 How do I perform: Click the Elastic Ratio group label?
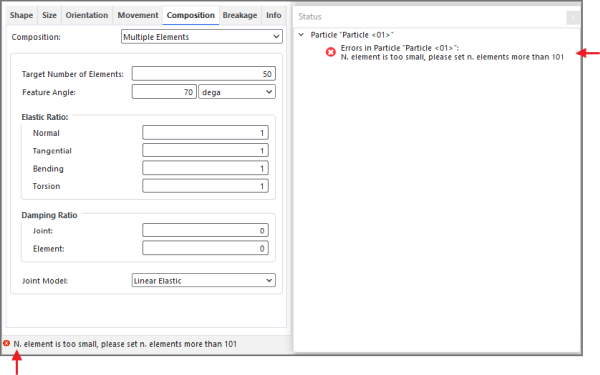[45, 117]
